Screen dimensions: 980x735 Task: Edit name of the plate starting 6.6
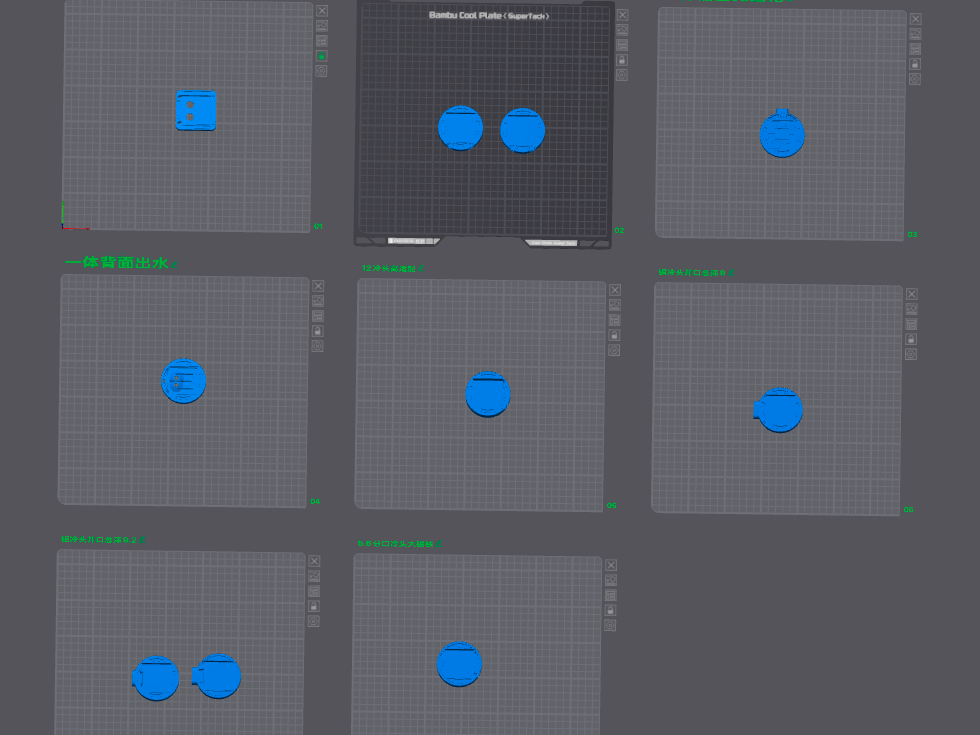click(x=439, y=544)
